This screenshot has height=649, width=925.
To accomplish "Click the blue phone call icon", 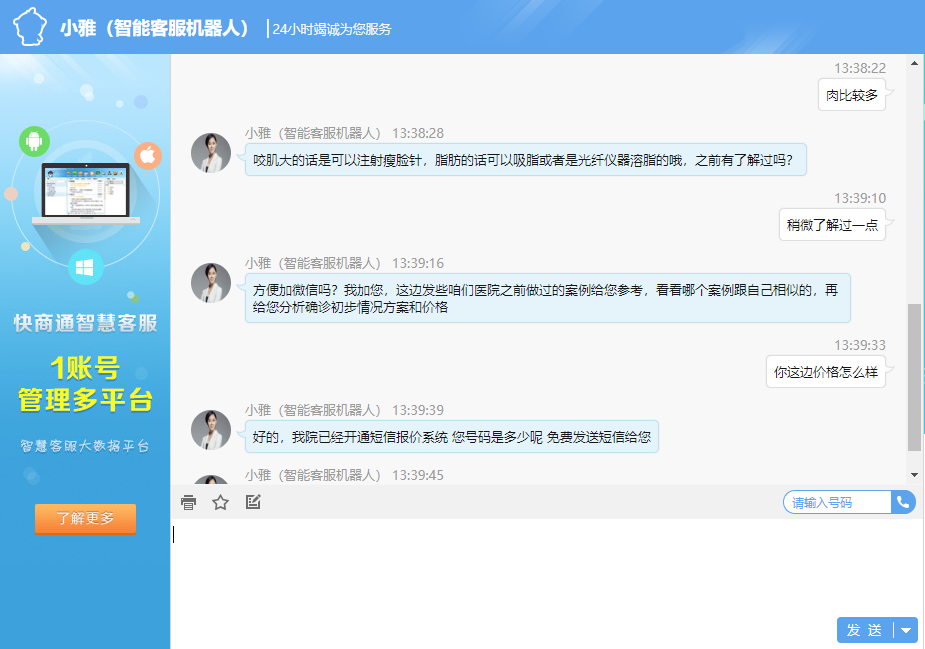I will [903, 502].
